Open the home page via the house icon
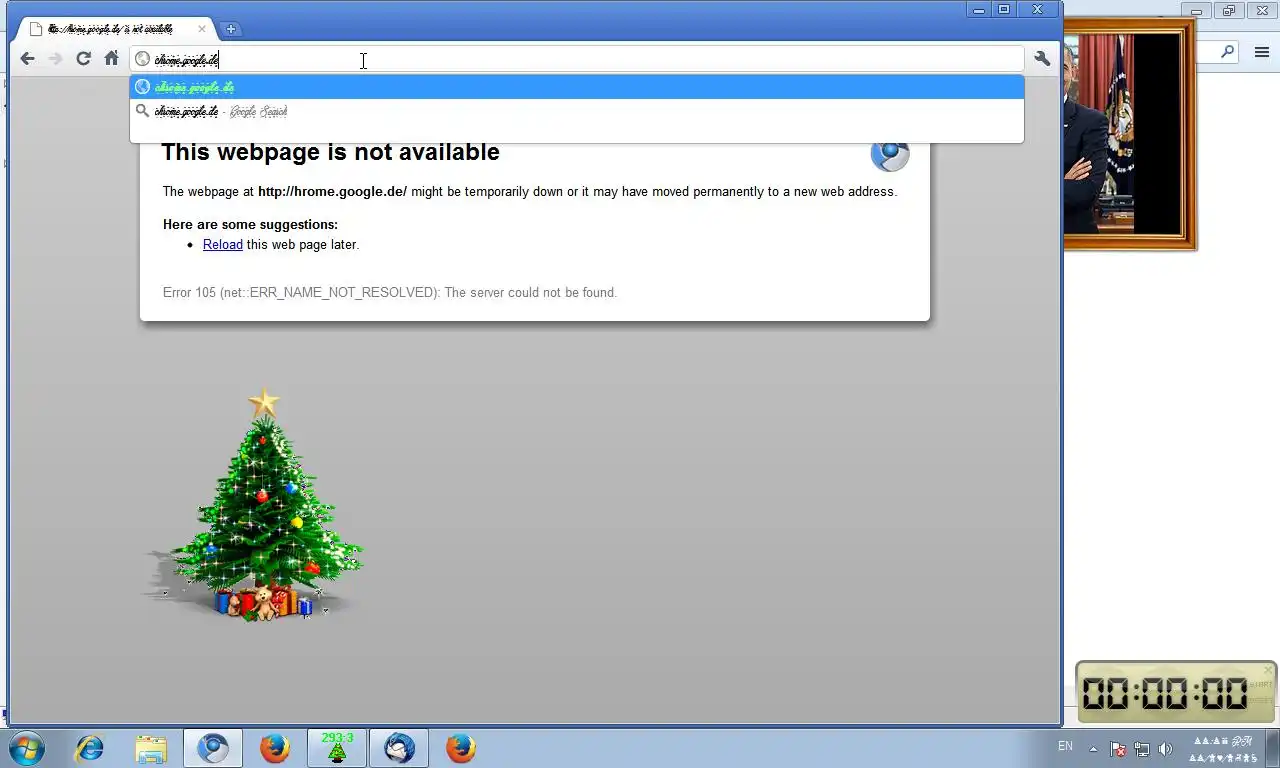 111,59
